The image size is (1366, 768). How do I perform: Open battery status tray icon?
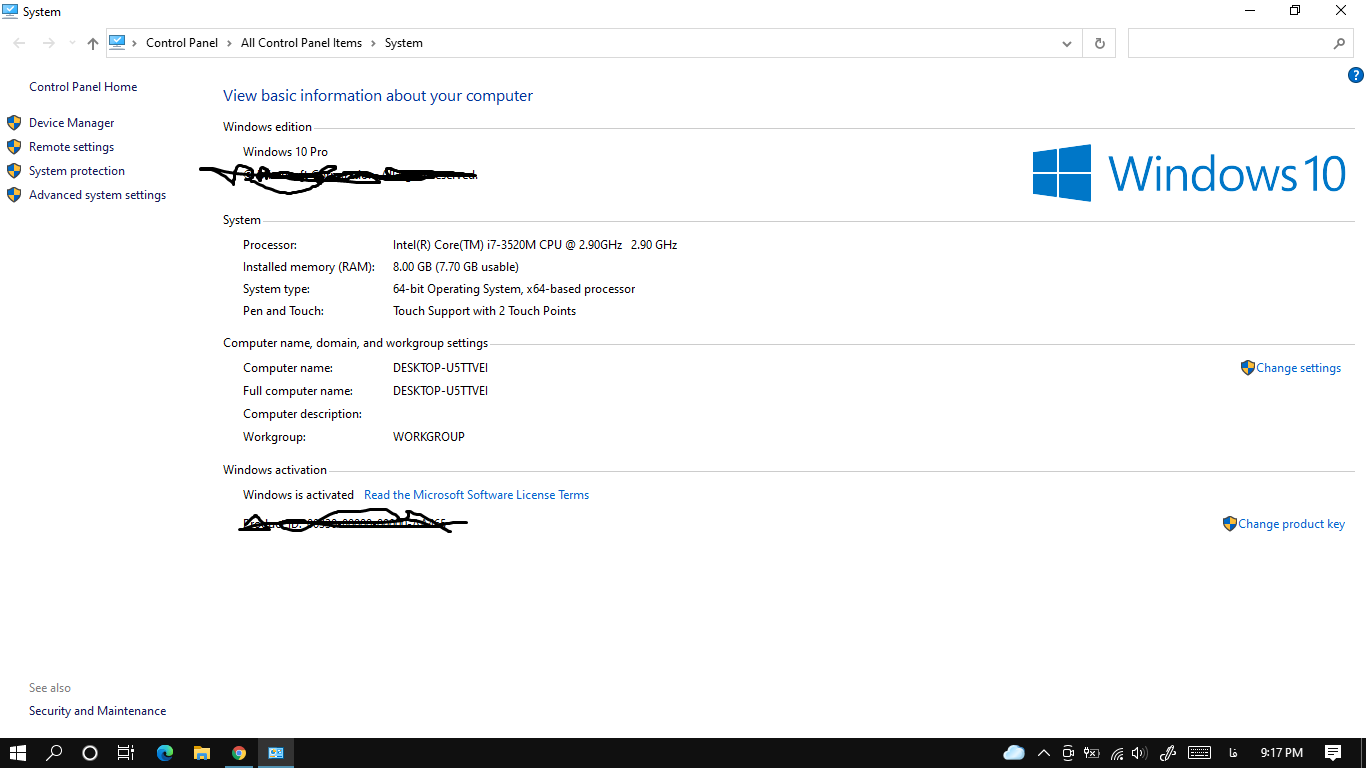tap(1092, 753)
